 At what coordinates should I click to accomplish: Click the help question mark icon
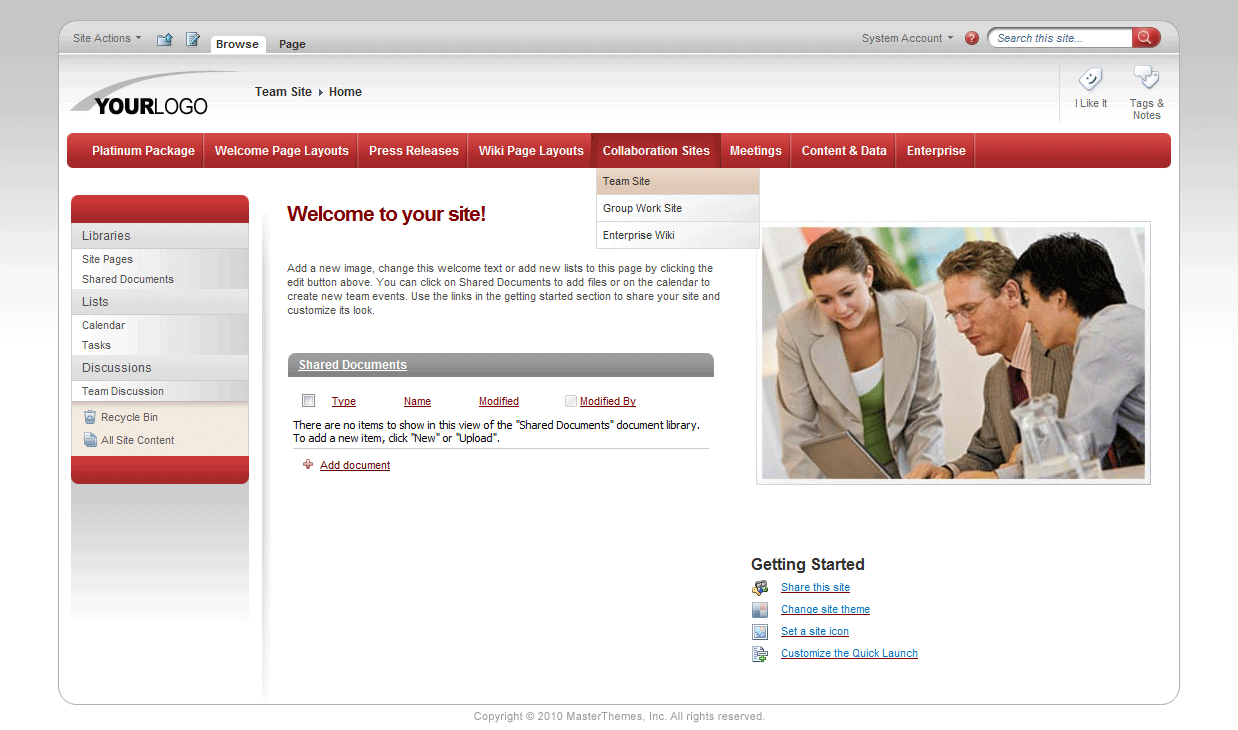point(971,37)
